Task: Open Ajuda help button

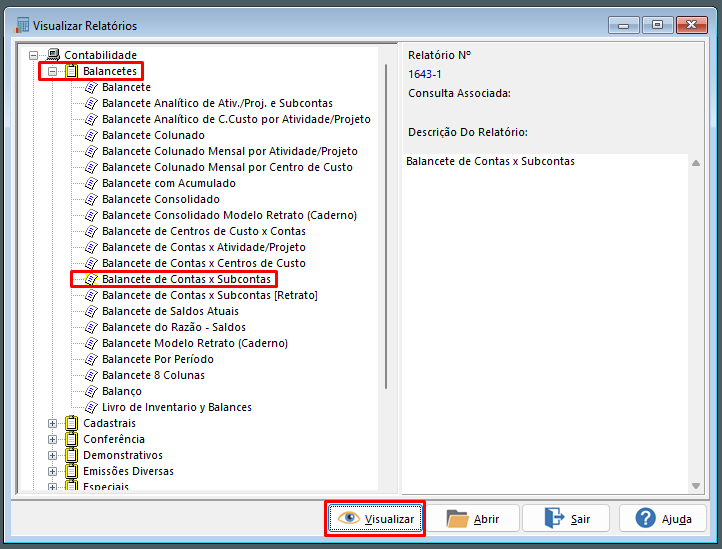Action: (663, 519)
